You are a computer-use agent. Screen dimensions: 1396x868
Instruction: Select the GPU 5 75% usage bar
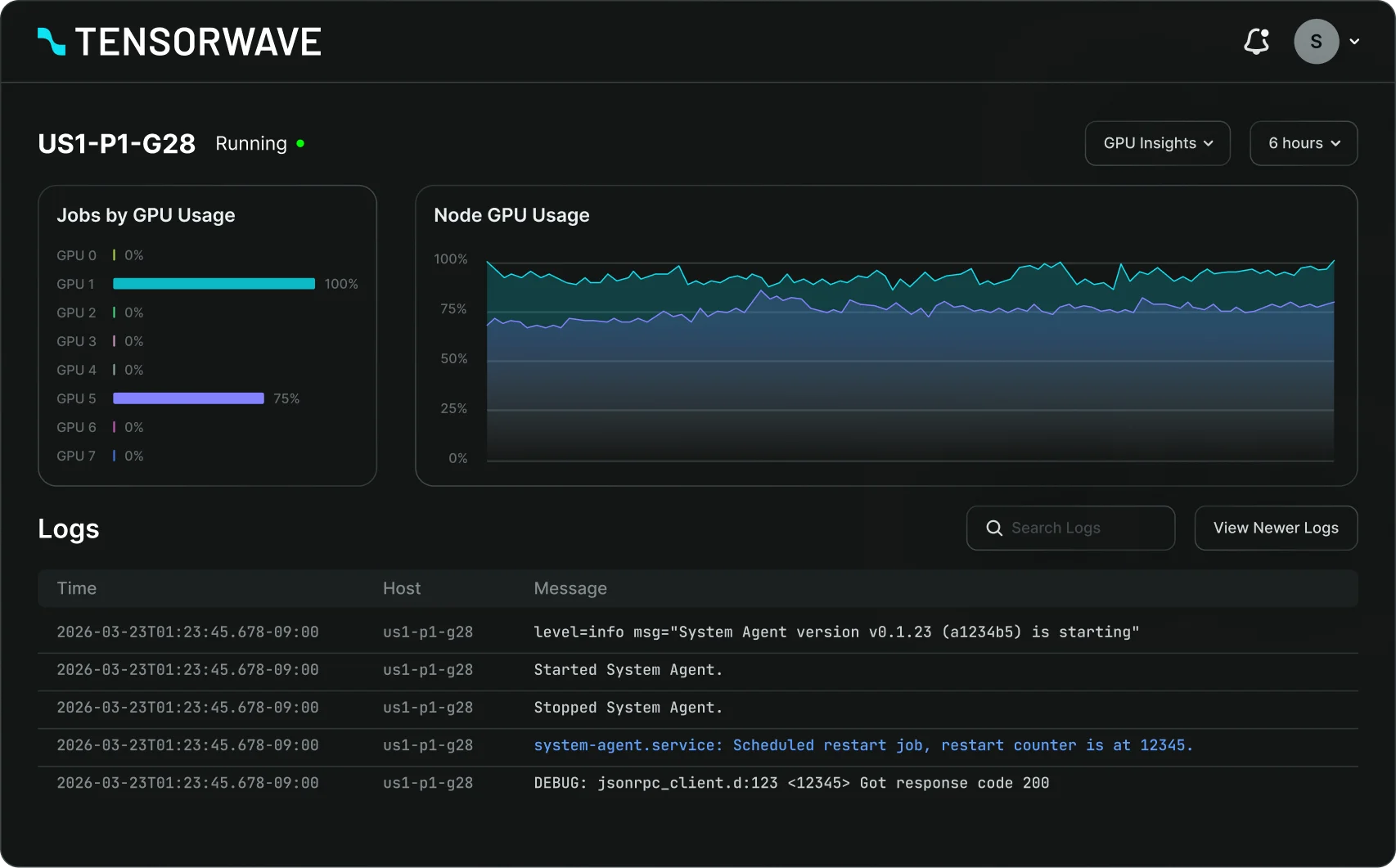(x=188, y=398)
